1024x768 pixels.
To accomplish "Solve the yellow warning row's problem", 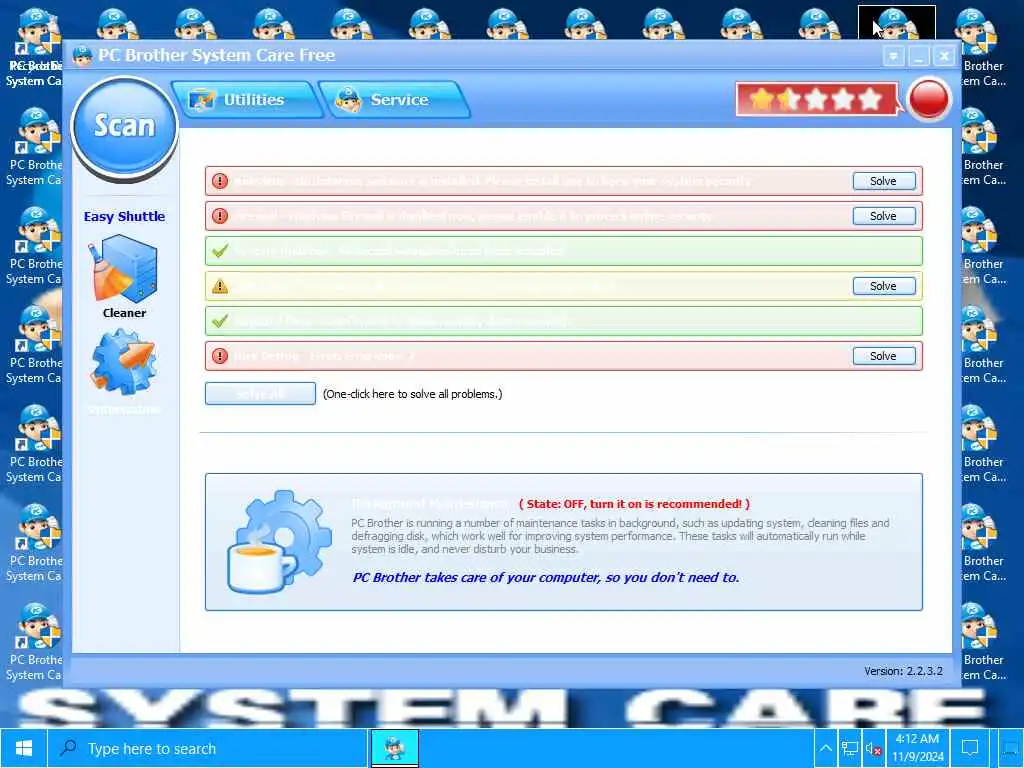I will tap(884, 285).
